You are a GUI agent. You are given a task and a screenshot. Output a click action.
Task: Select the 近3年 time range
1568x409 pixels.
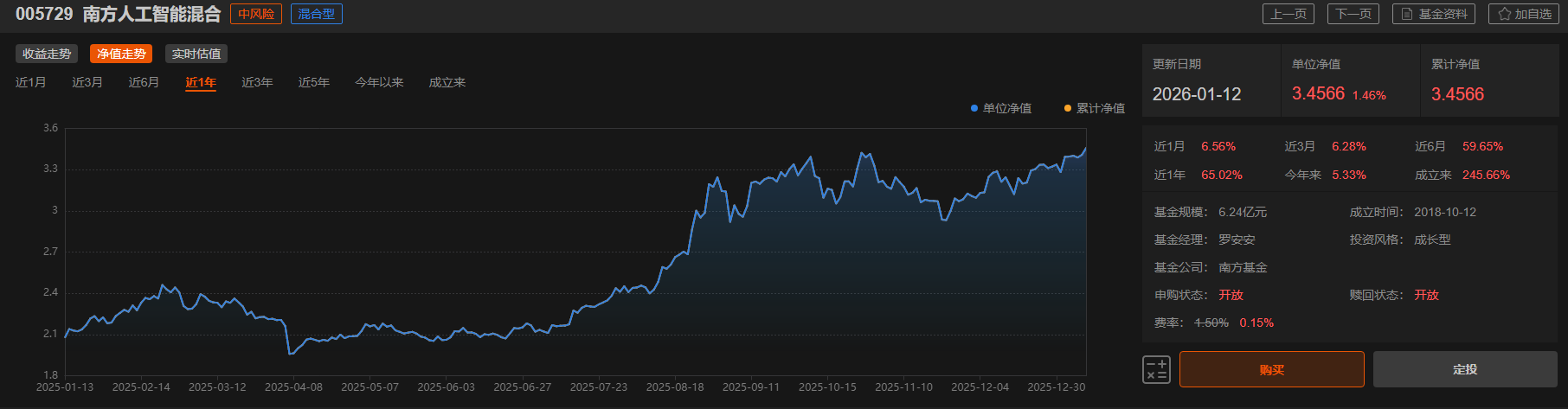tap(257, 82)
